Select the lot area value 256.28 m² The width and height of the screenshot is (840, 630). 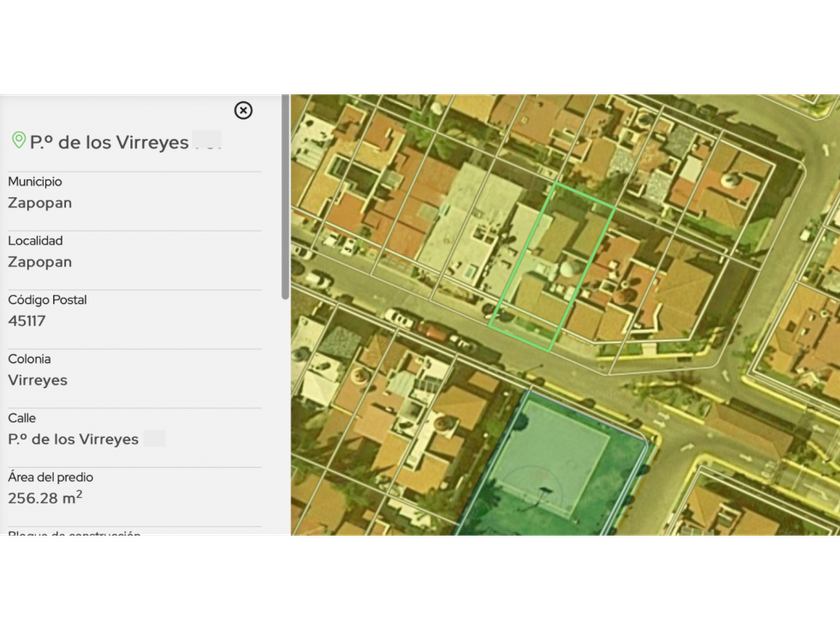[x=46, y=498]
